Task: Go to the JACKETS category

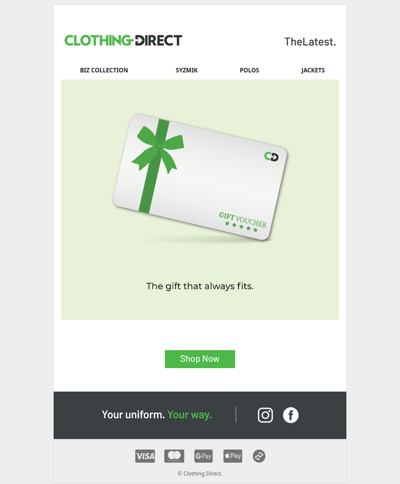Action: pyautogui.click(x=313, y=70)
